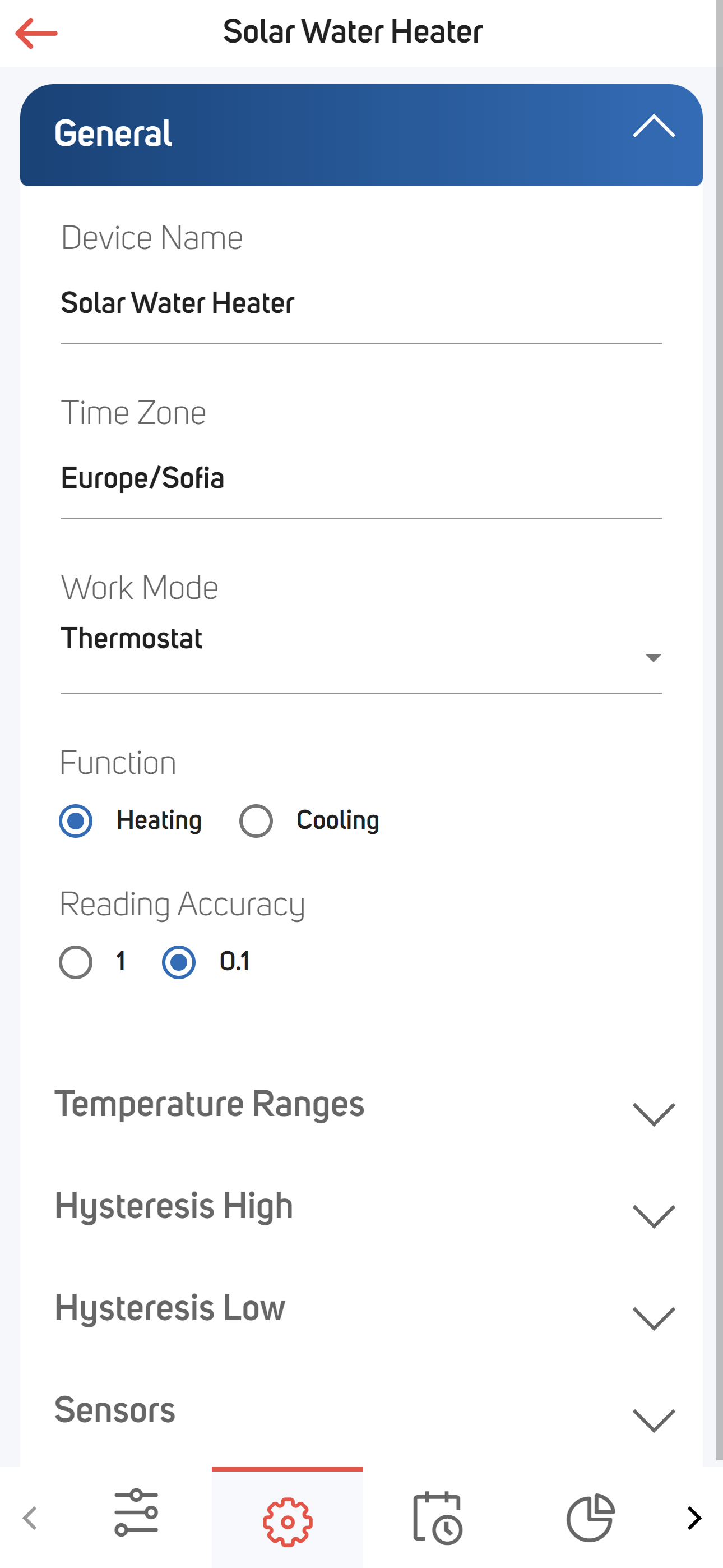Set Reading Accuracy to 1

coord(76,962)
